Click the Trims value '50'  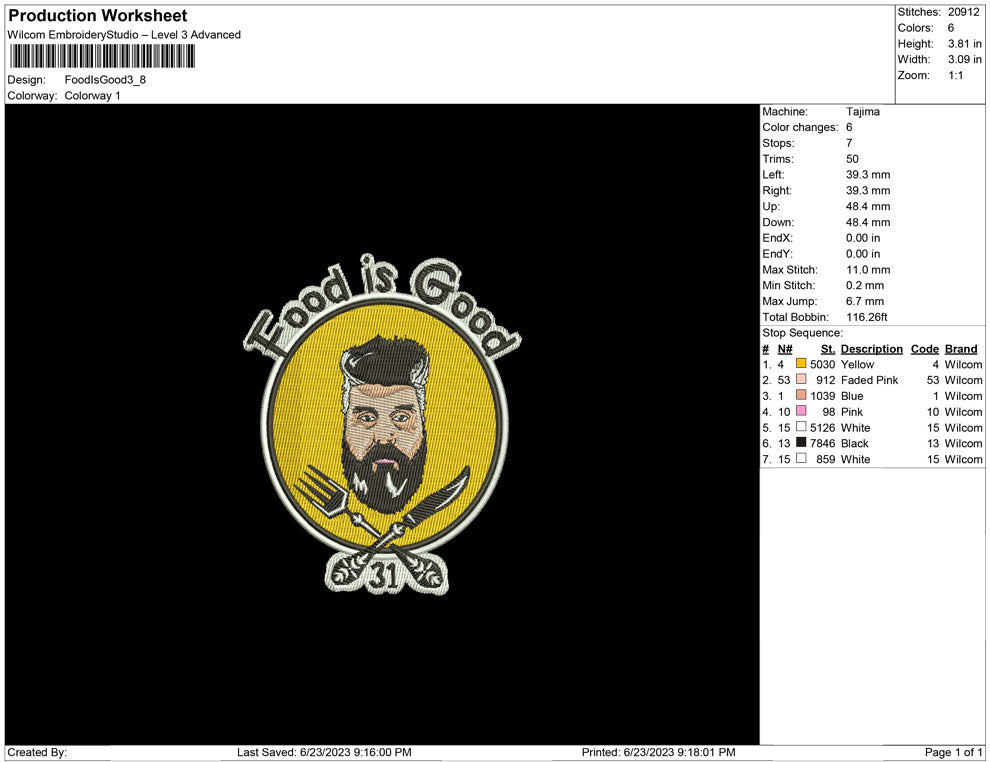coord(852,159)
